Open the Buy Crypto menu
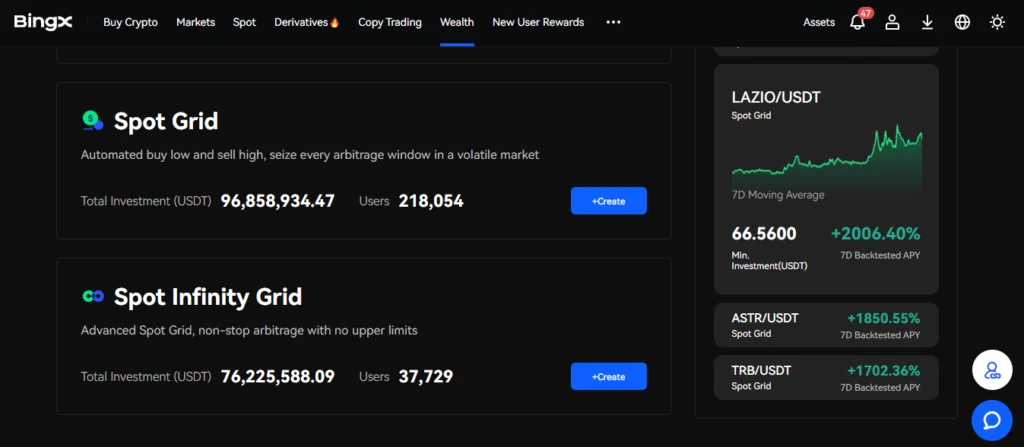 [131, 22]
